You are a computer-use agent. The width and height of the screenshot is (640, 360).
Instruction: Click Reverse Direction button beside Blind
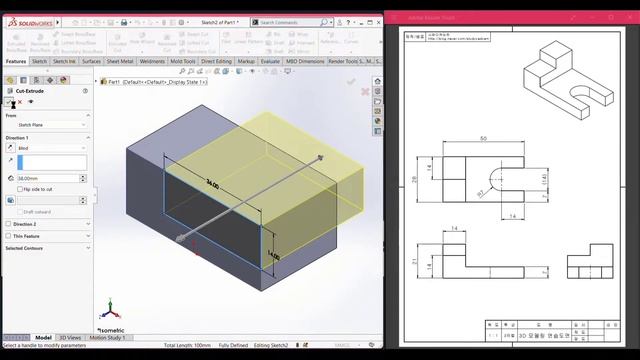[11, 148]
